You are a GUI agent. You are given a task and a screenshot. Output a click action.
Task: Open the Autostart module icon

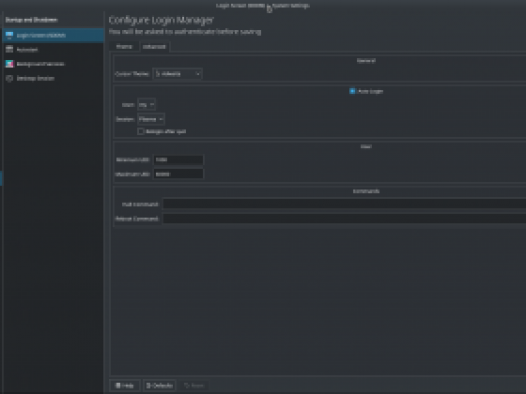click(9, 50)
